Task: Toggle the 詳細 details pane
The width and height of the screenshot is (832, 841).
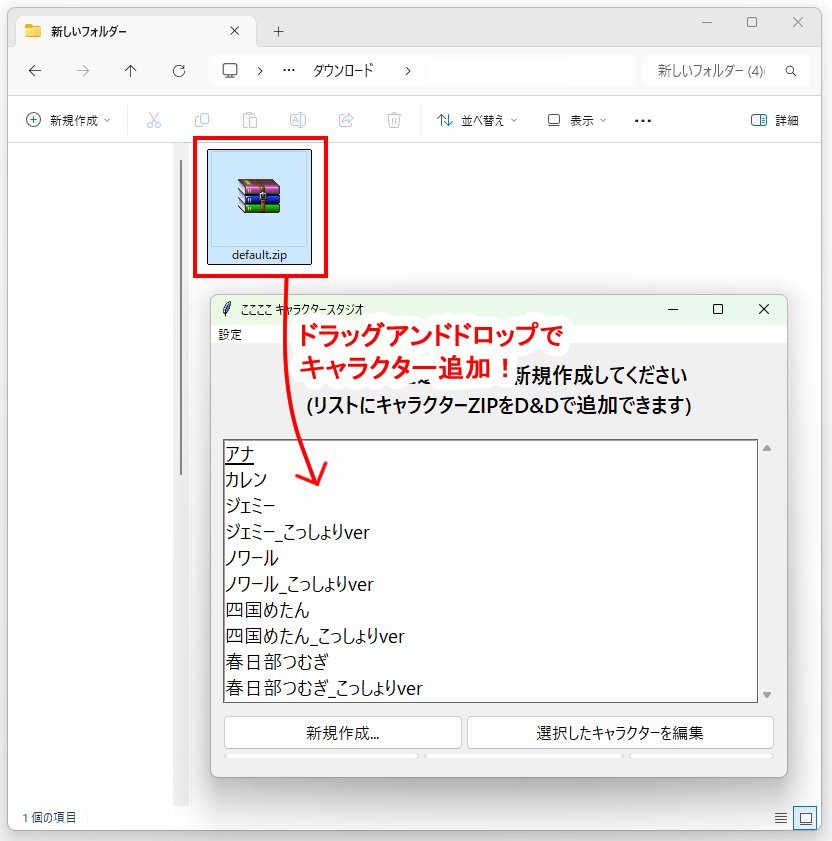Action: pyautogui.click(x=774, y=120)
